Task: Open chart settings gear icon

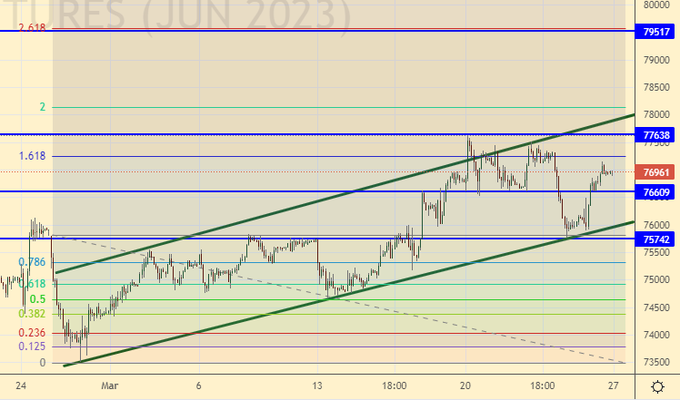Action: click(655, 386)
